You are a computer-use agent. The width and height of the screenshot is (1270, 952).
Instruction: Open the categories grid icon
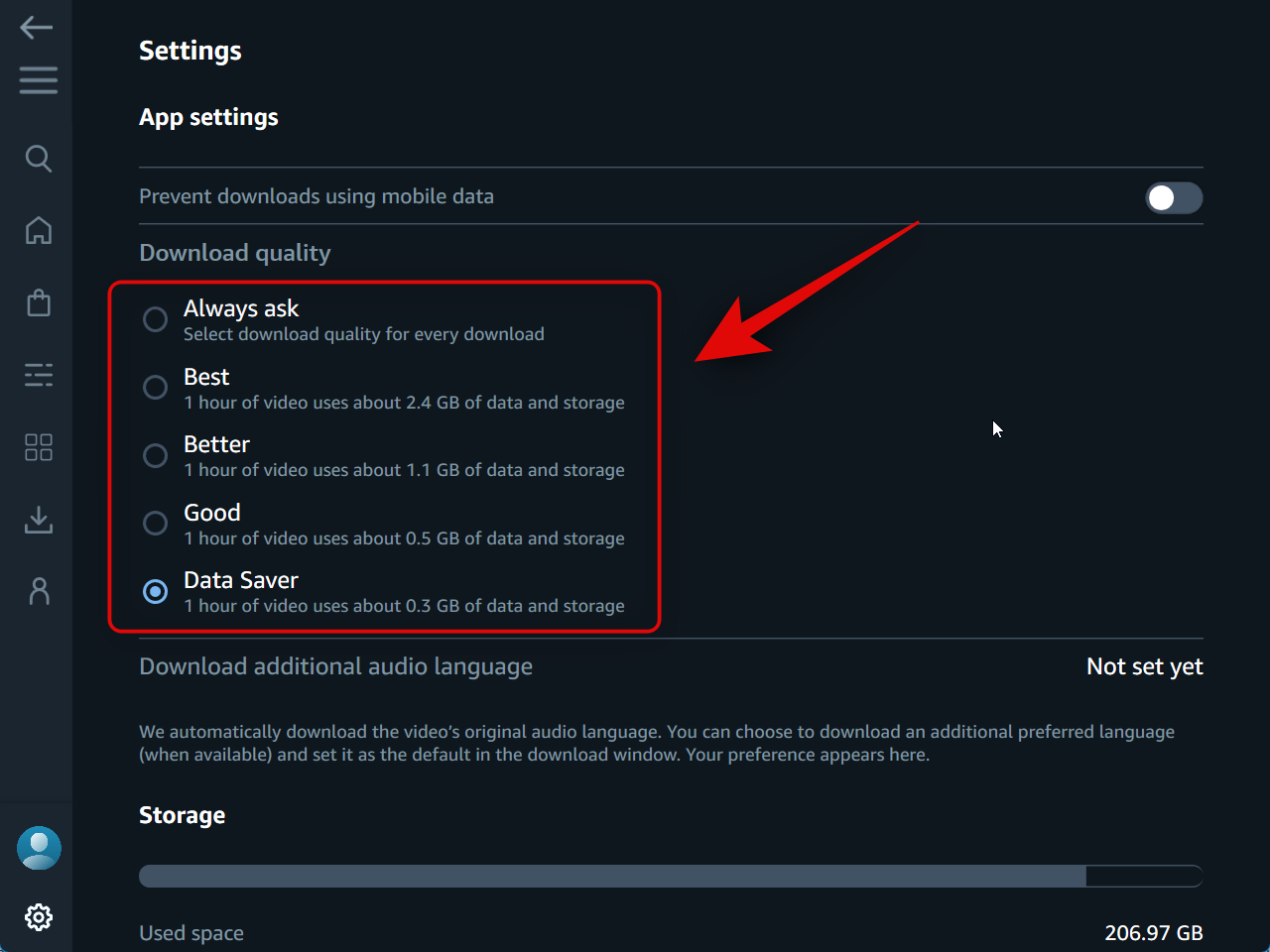coord(38,447)
